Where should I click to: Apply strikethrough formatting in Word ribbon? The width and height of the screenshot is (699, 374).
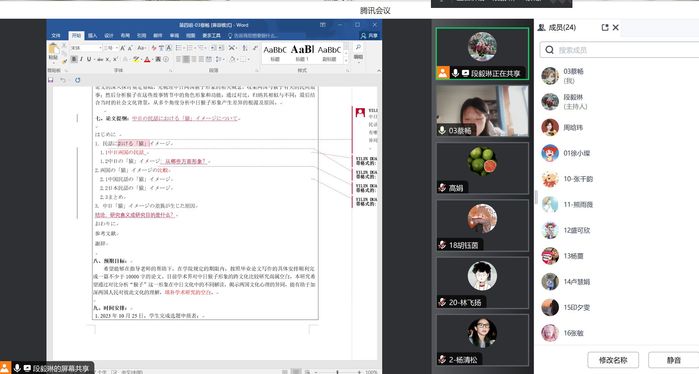[100, 59]
